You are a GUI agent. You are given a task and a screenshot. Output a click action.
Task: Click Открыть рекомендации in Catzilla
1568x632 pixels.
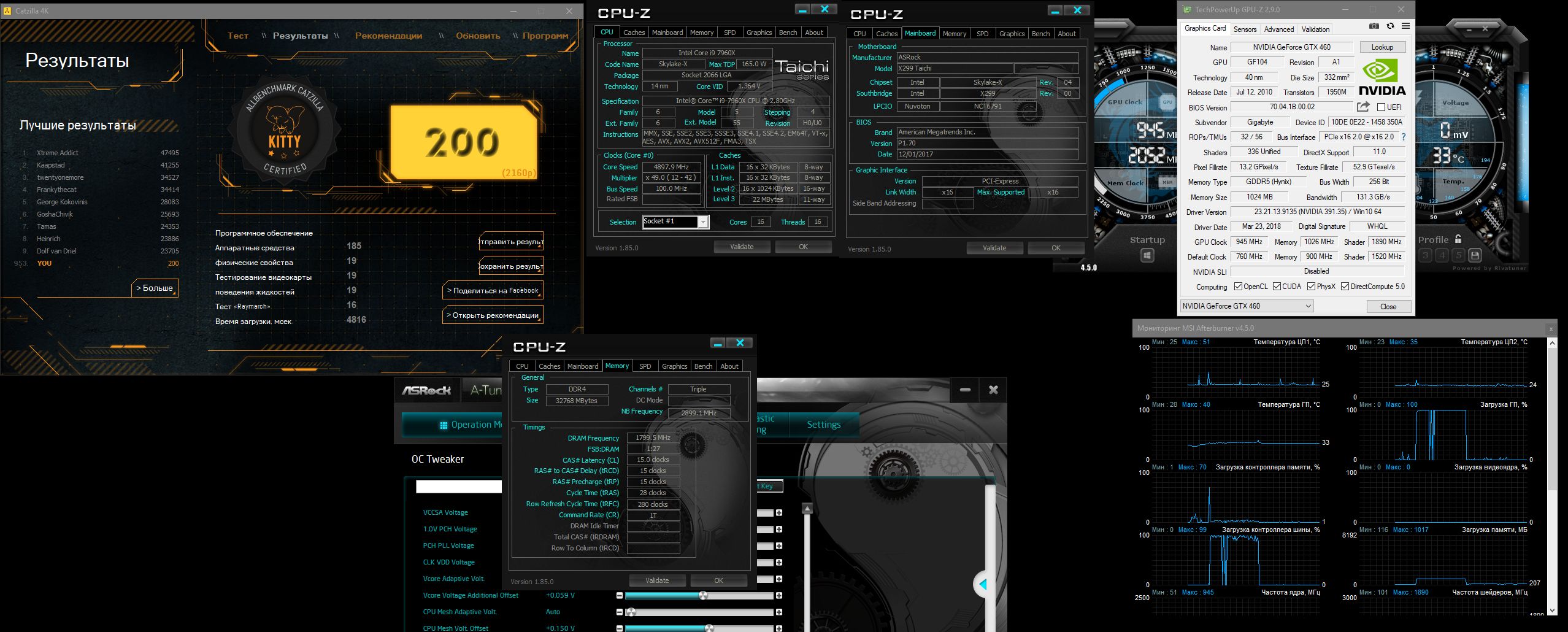pyautogui.click(x=493, y=315)
